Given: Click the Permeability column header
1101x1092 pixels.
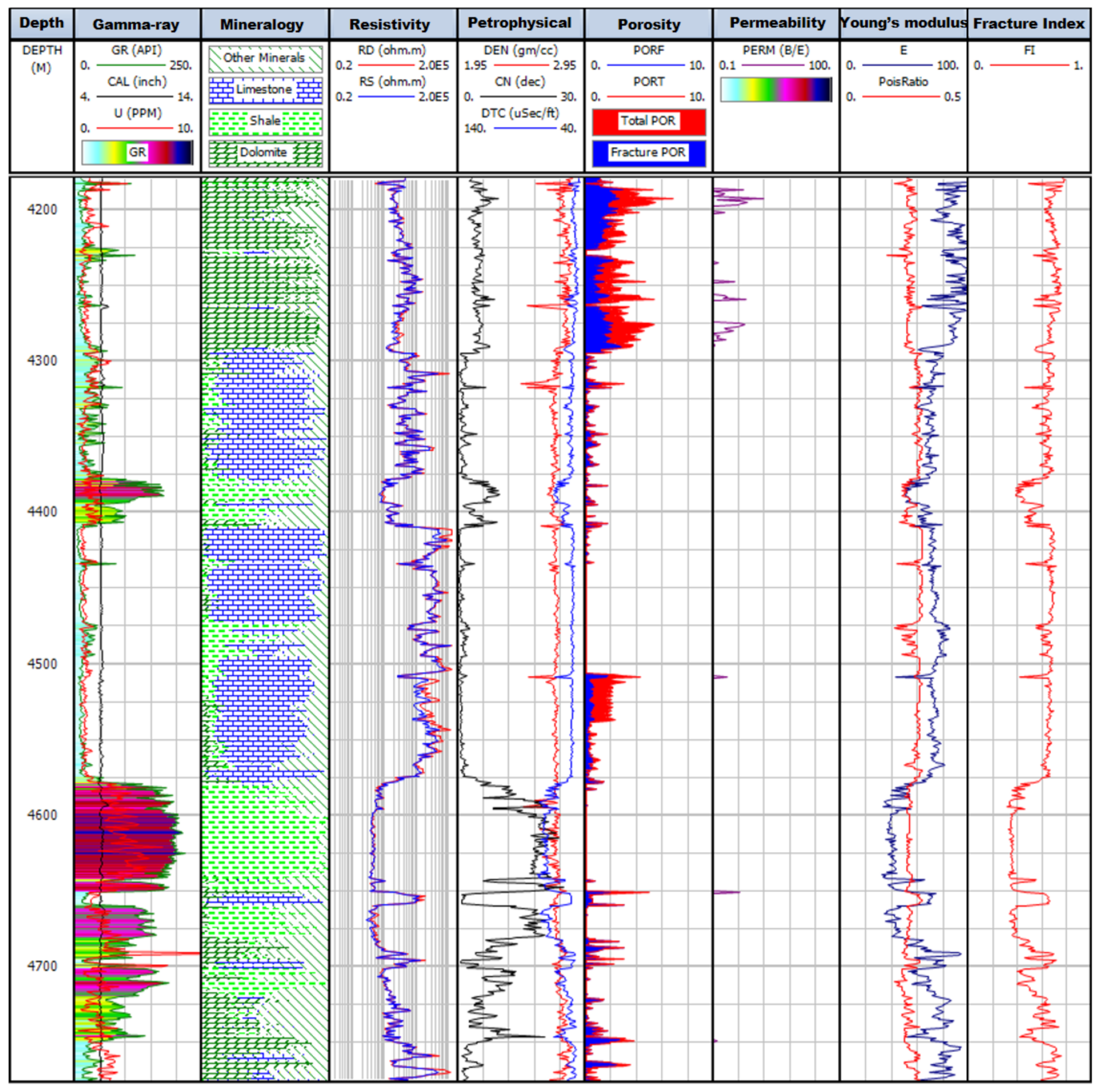Looking at the screenshot, I should point(777,23).
